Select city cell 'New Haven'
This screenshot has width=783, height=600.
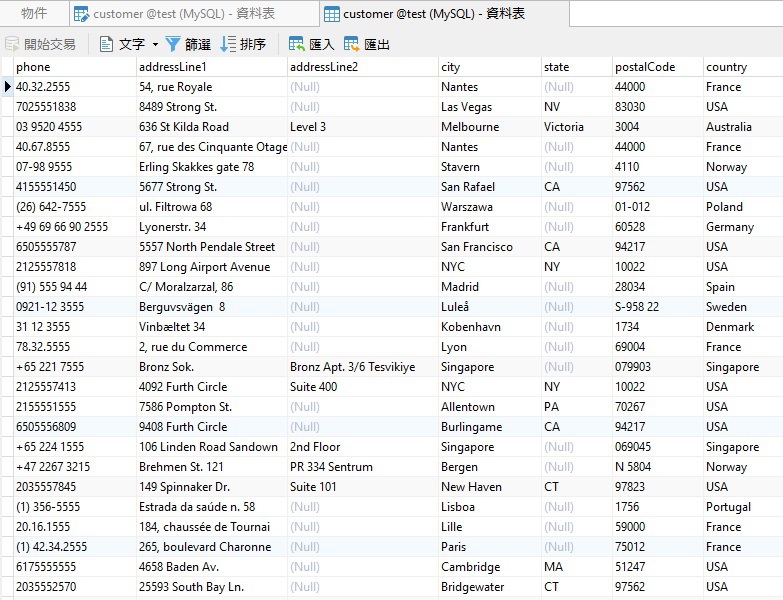[490, 487]
